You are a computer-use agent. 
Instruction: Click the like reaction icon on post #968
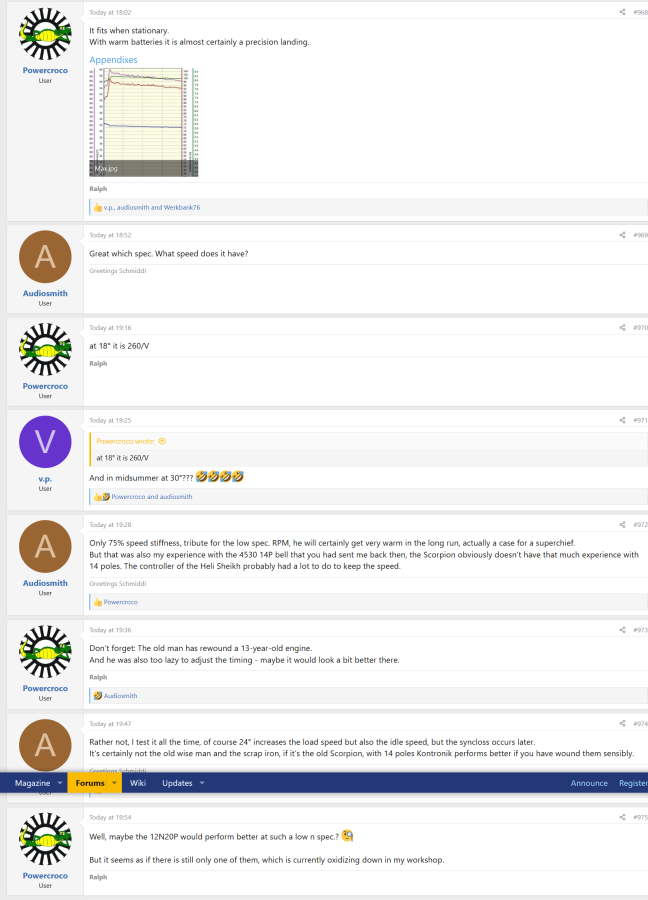point(97,207)
